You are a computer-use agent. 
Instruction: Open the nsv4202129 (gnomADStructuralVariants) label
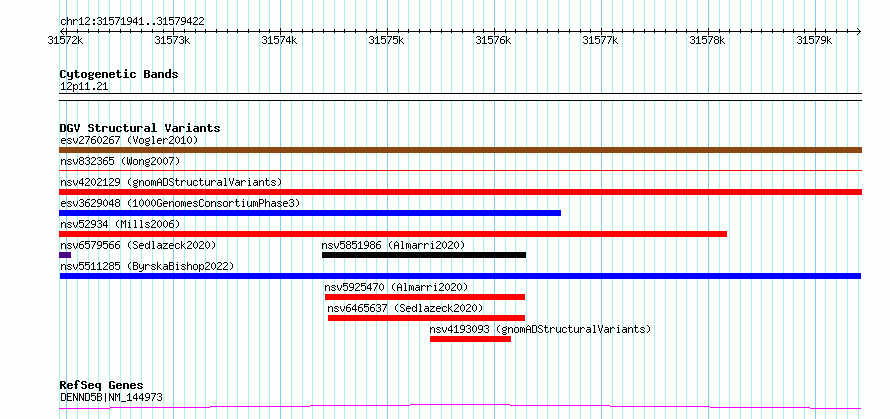coord(171,182)
